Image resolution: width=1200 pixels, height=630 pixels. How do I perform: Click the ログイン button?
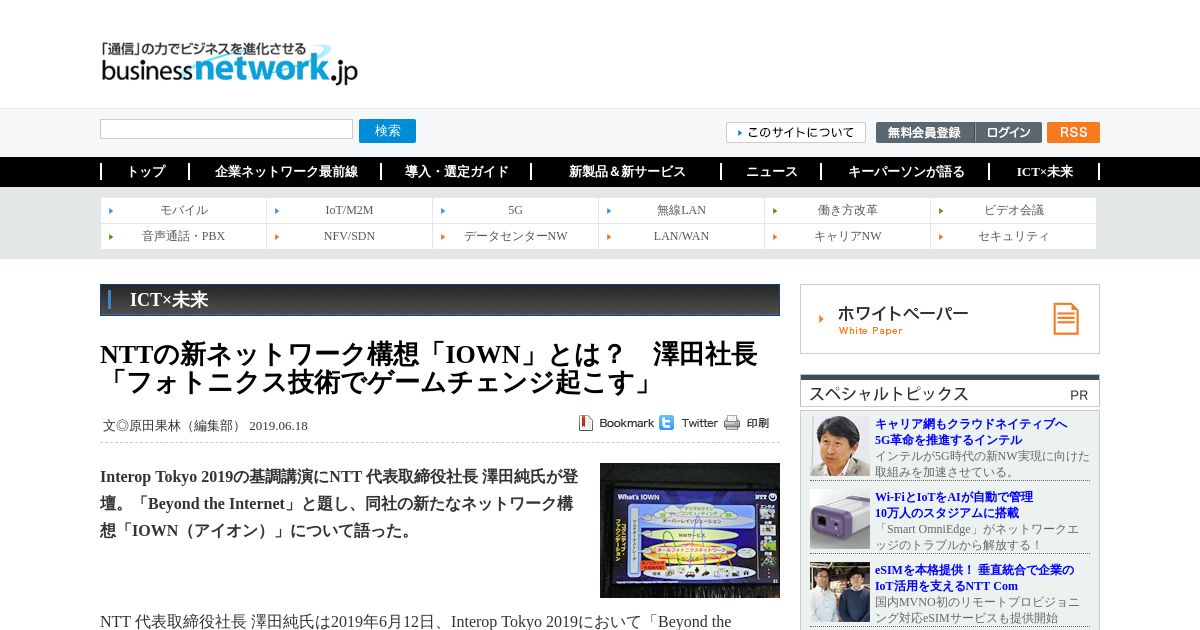[1008, 132]
